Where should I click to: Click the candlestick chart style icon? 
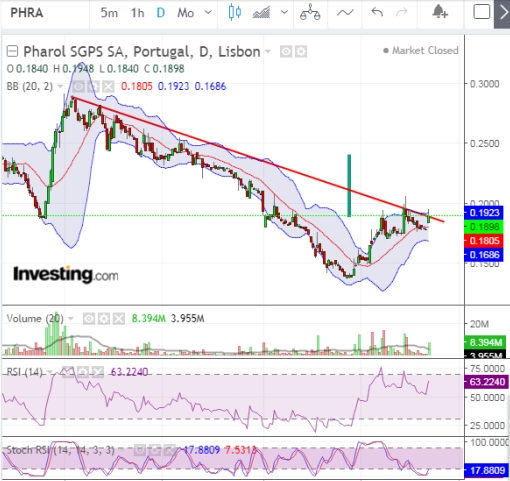click(x=235, y=13)
